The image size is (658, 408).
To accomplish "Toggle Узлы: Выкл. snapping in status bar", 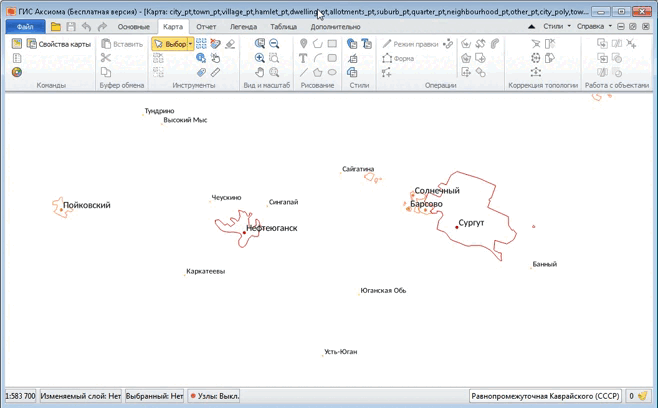I will [214, 396].
